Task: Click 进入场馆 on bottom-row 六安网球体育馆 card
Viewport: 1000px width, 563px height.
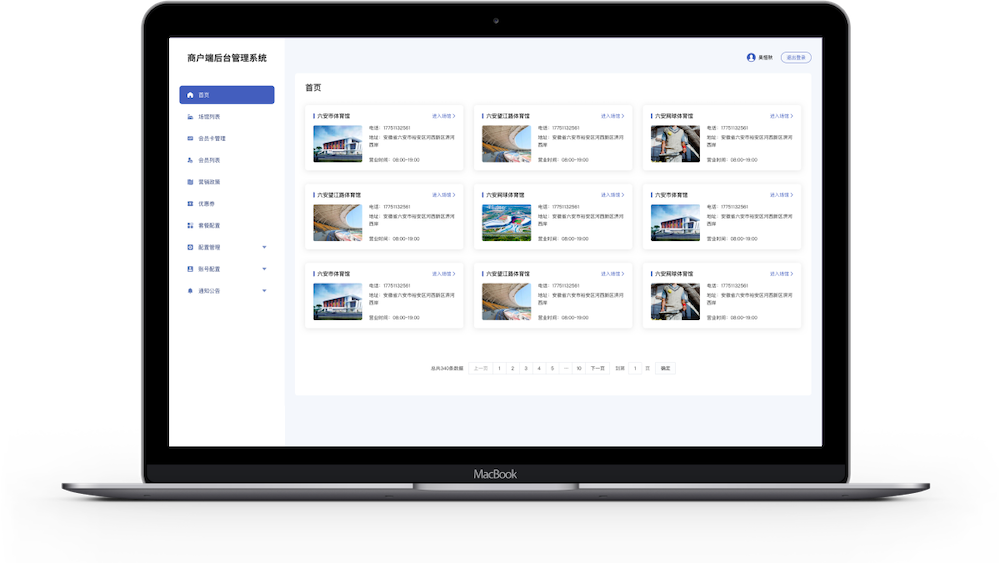Action: 781,274
